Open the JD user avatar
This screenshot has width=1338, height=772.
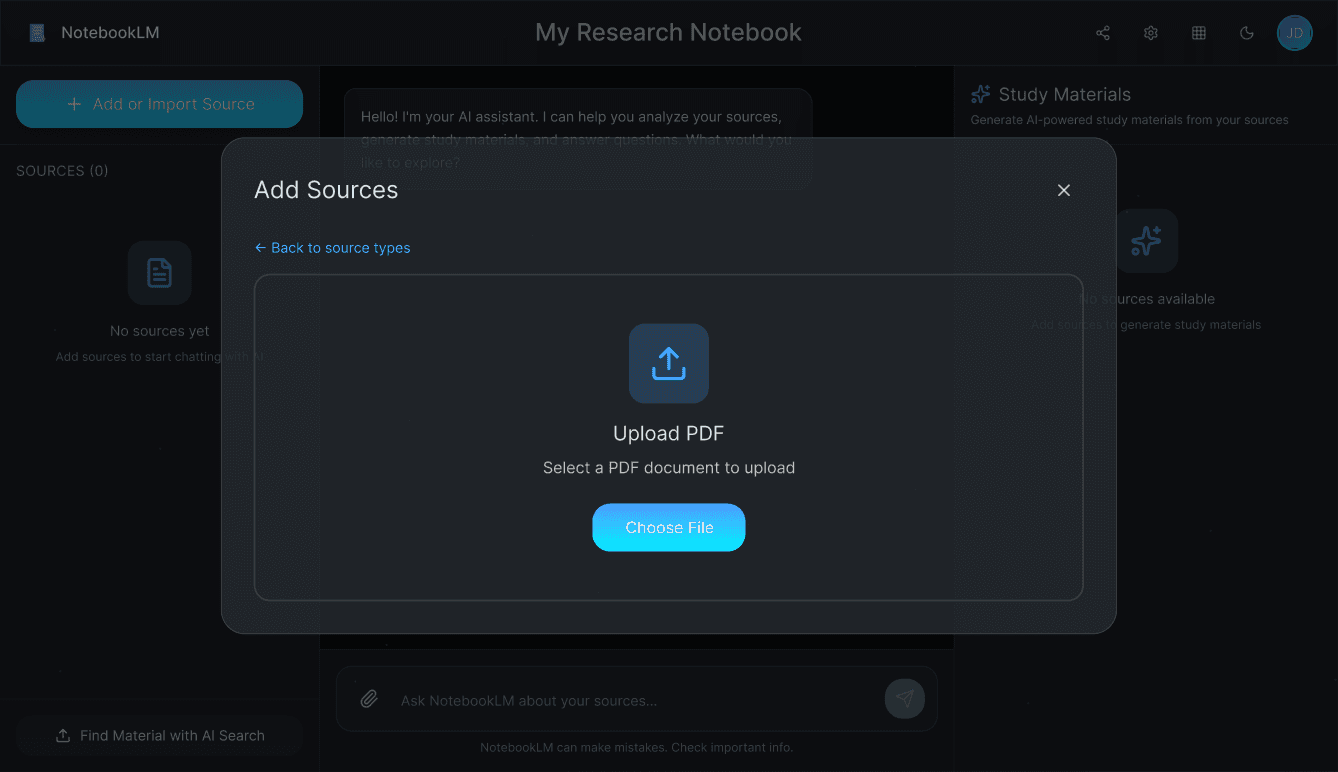pos(1295,33)
